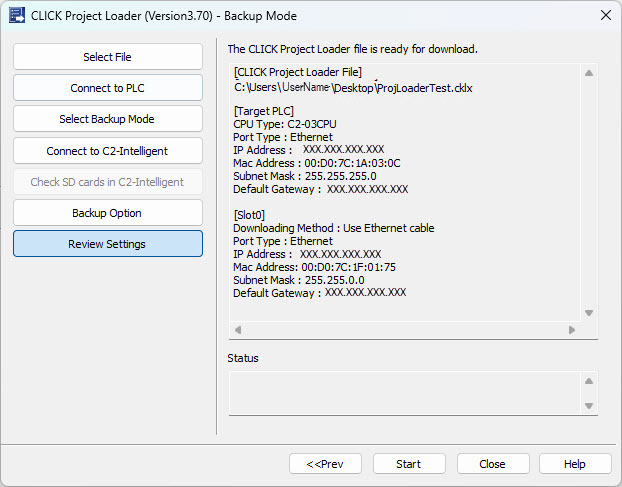Click Mac Address 00:D0:7C:1F:01:75
This screenshot has width=622, height=487.
tap(315, 267)
